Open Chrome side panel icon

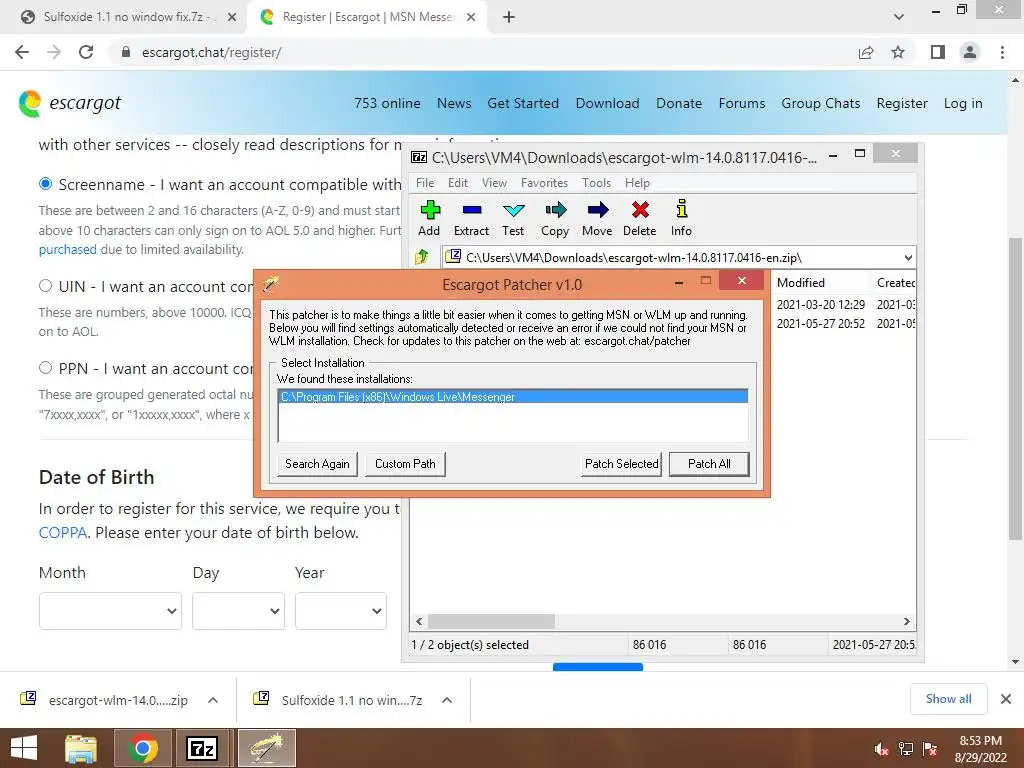point(938,52)
